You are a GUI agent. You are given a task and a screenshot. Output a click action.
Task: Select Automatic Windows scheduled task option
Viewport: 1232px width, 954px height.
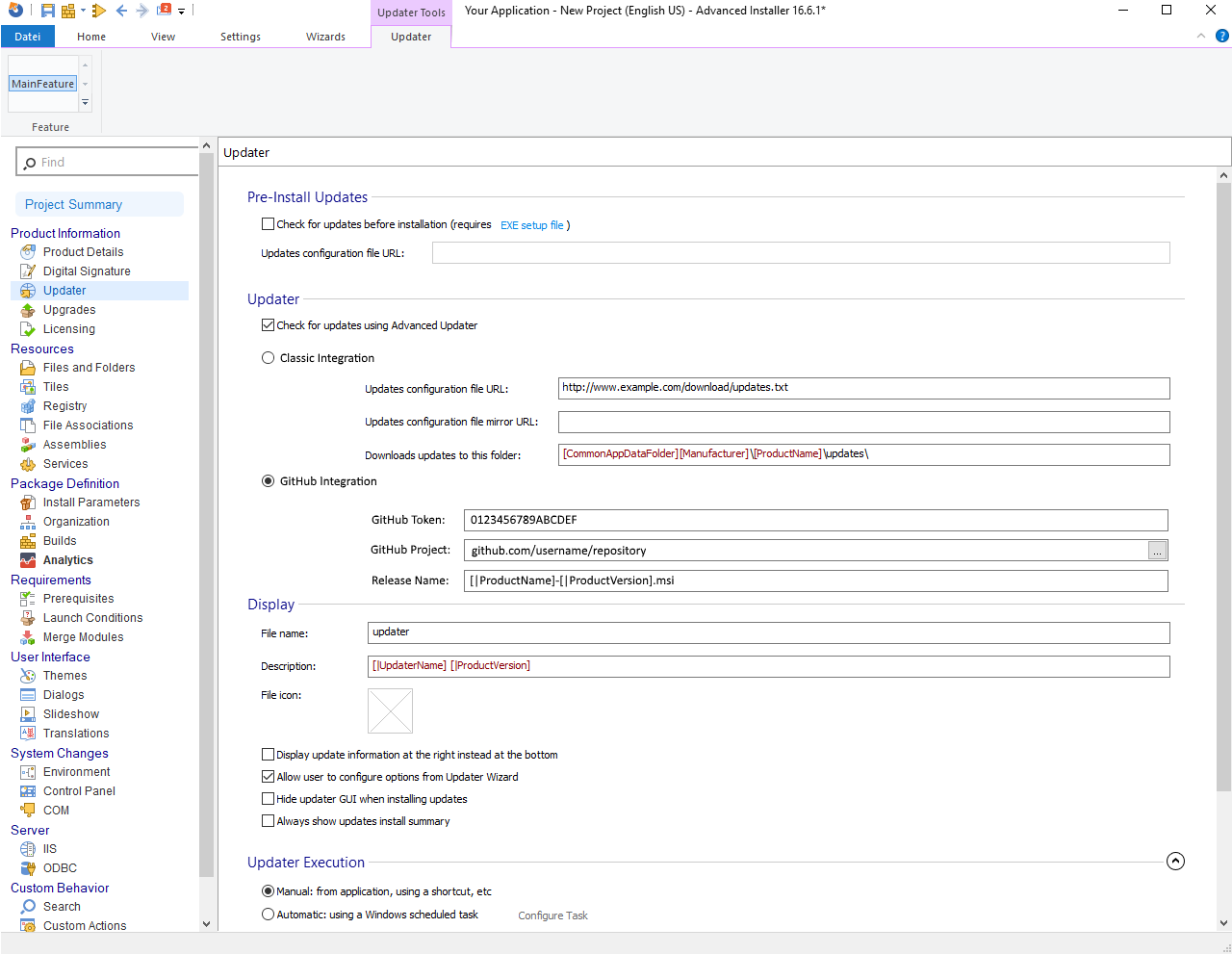(269, 915)
